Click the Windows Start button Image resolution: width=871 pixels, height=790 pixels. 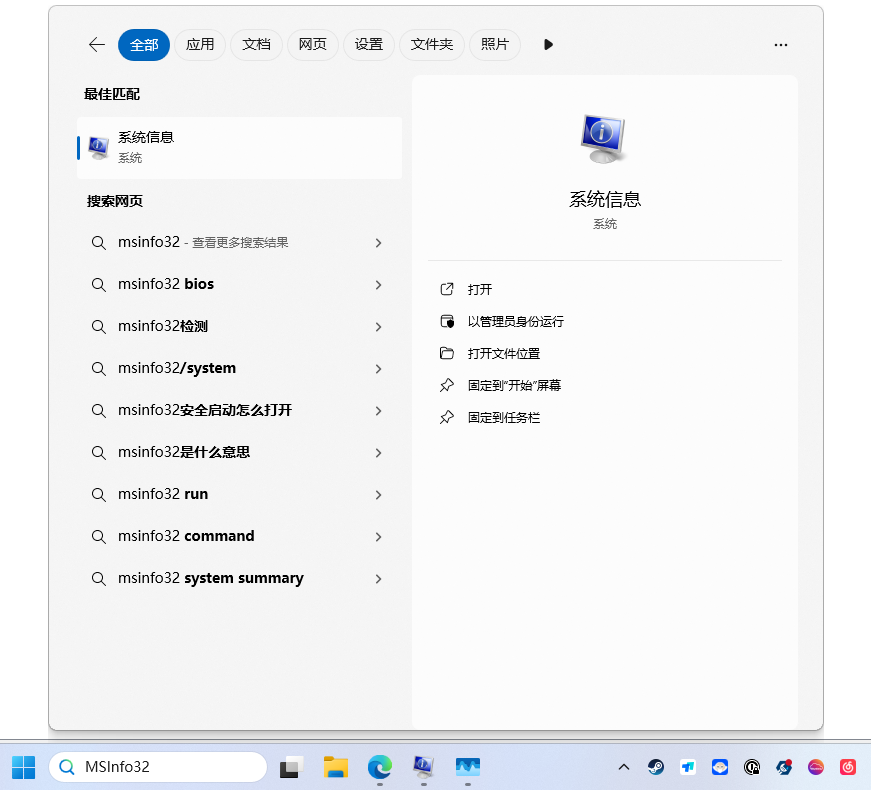click(24, 767)
